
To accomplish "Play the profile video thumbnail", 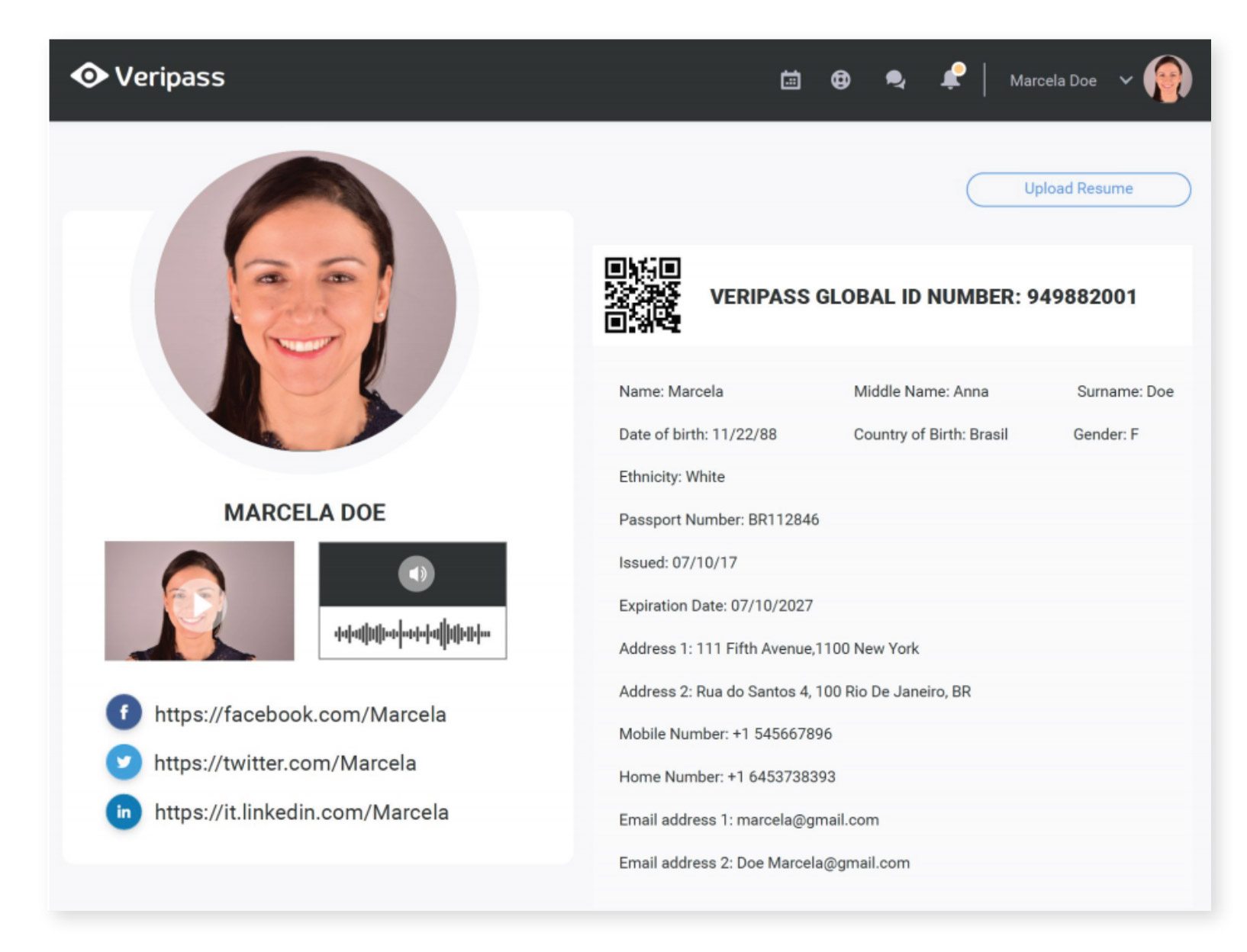I will 199,603.
